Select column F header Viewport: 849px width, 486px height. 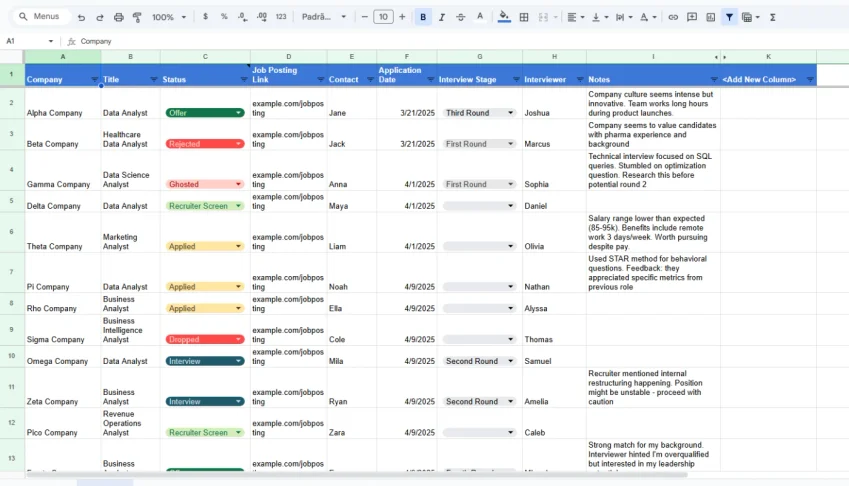pos(407,56)
